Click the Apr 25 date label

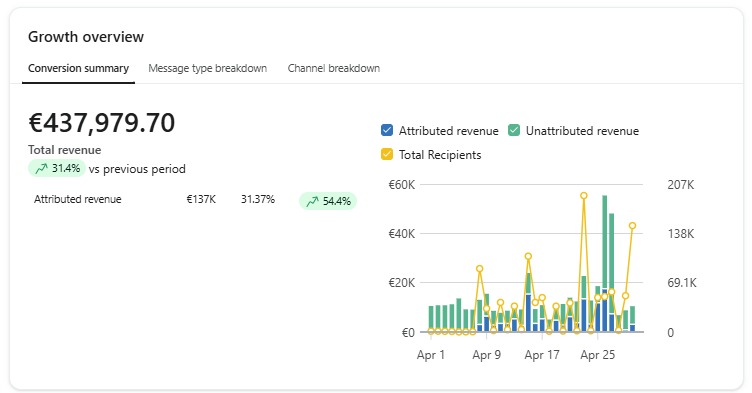(598, 355)
